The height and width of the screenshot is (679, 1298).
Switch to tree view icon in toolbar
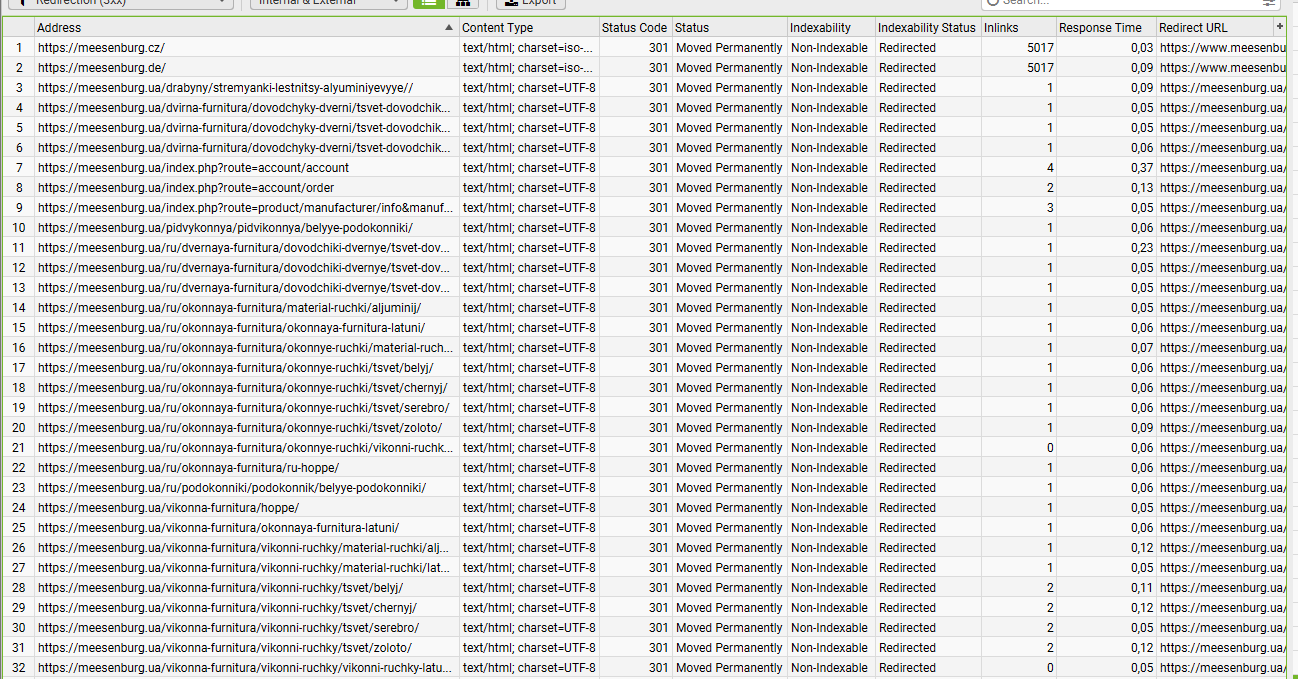462,2
